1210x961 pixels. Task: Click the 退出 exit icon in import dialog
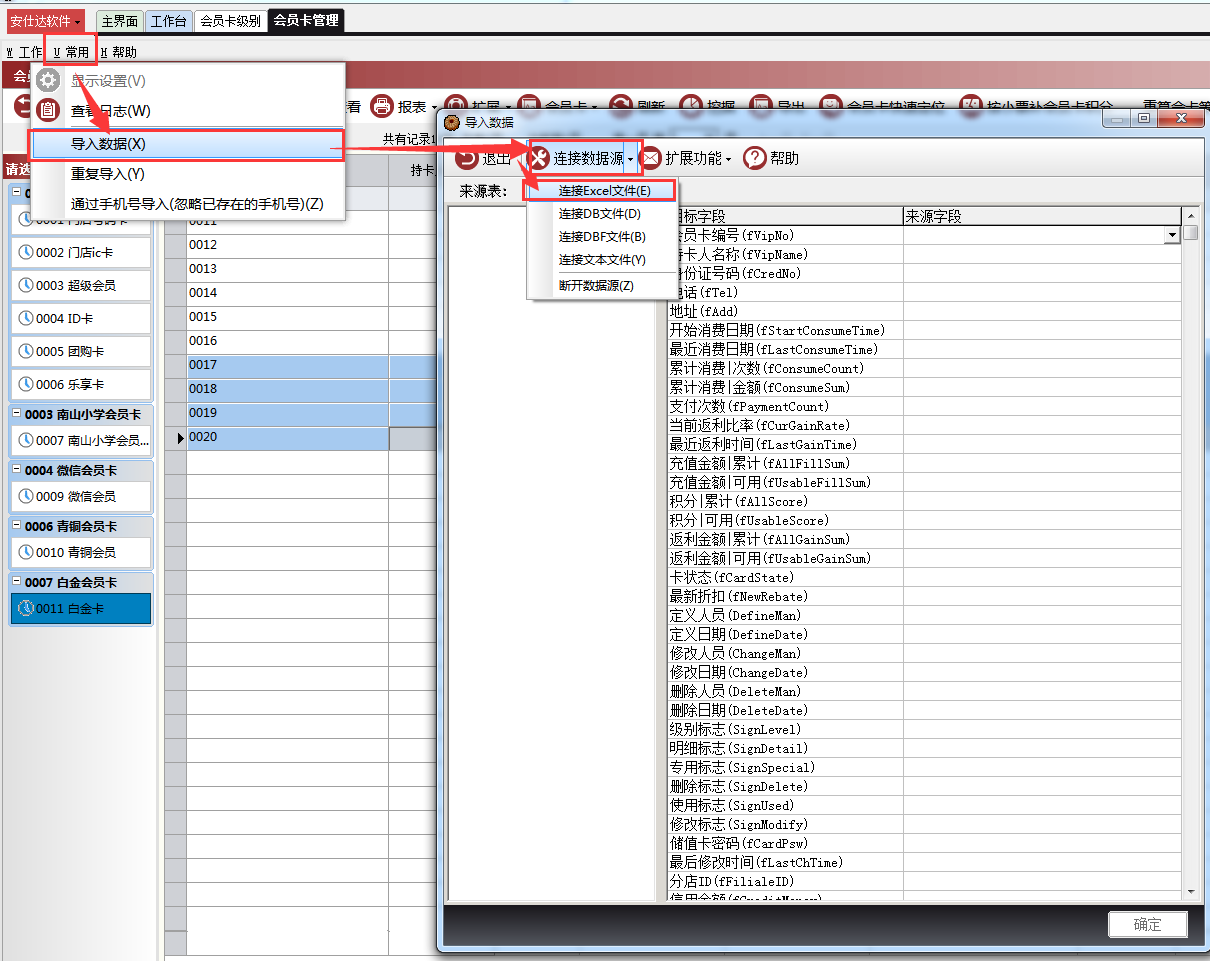[x=467, y=158]
